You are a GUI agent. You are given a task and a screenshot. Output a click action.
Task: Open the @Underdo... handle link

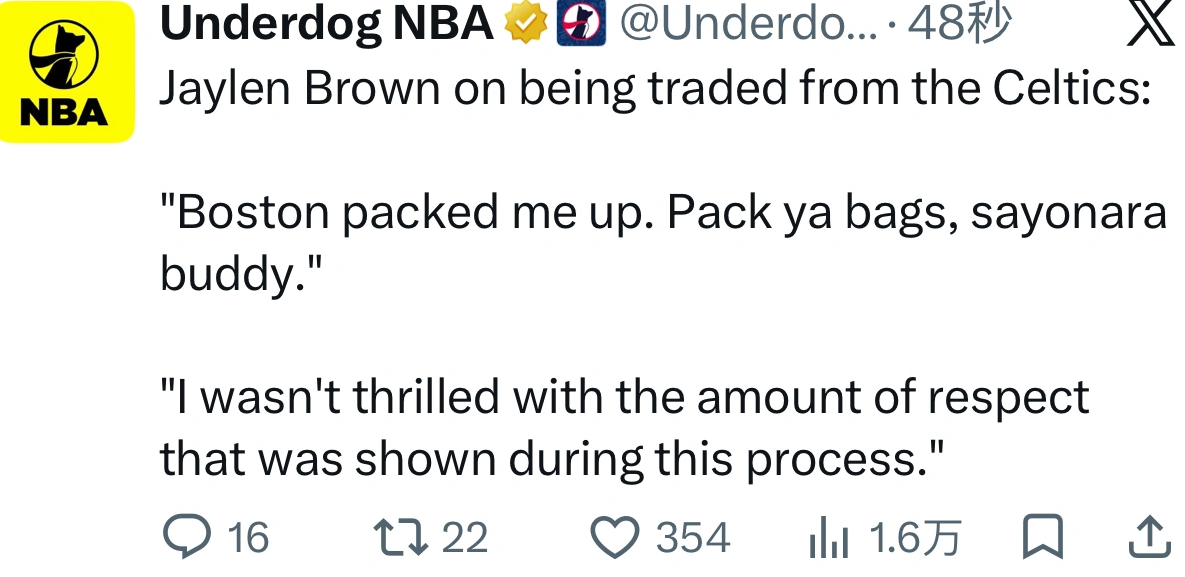748,23
